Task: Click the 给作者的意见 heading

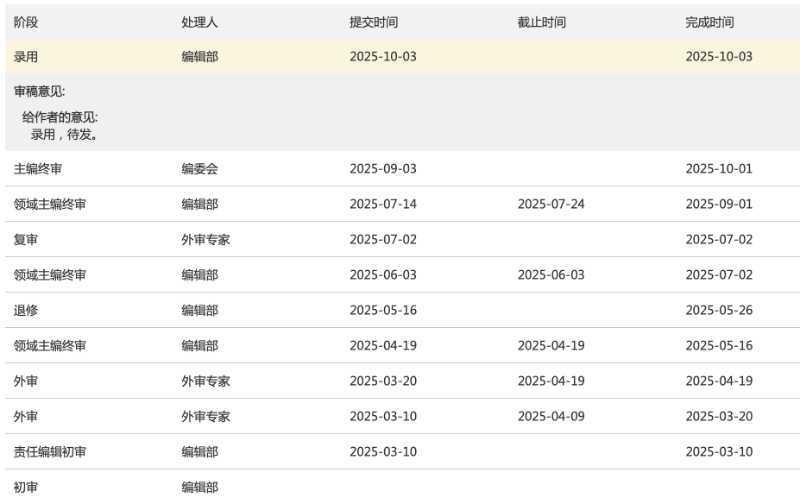Action: tap(60, 117)
